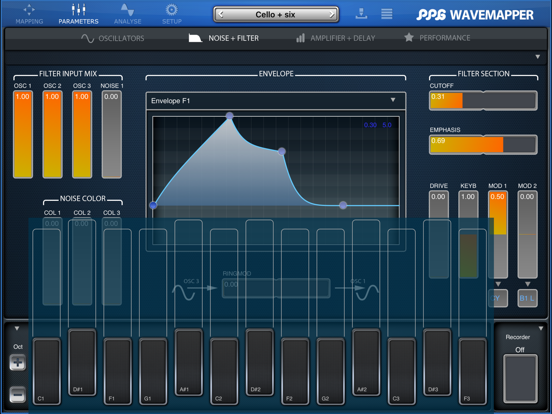The image size is (552, 414).
Task: Click the B1 L modulation source button
Action: pos(527,299)
